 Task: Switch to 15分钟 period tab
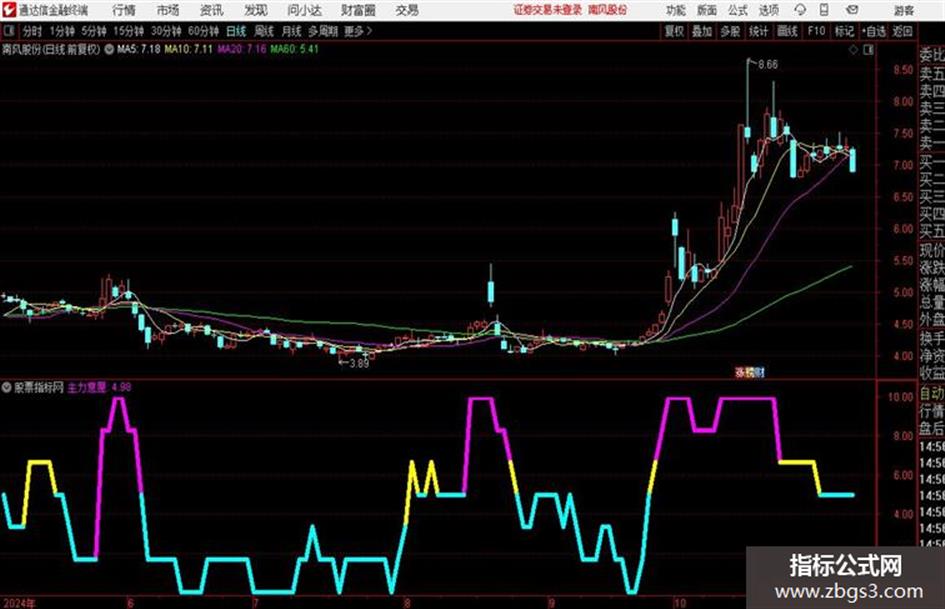coord(128,31)
